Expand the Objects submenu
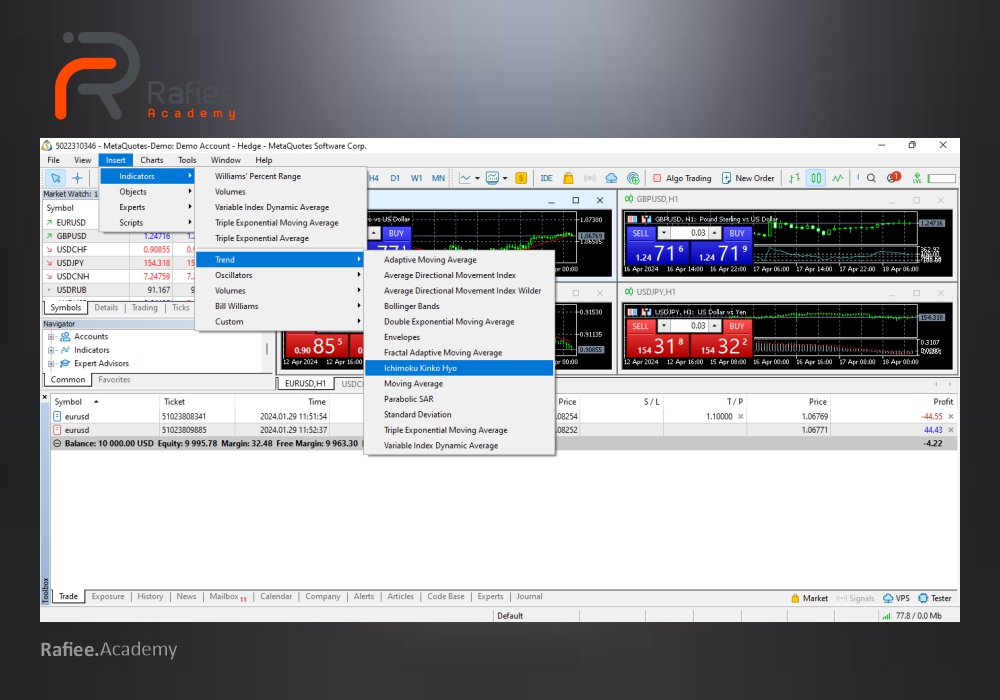1000x700 pixels. (147, 191)
